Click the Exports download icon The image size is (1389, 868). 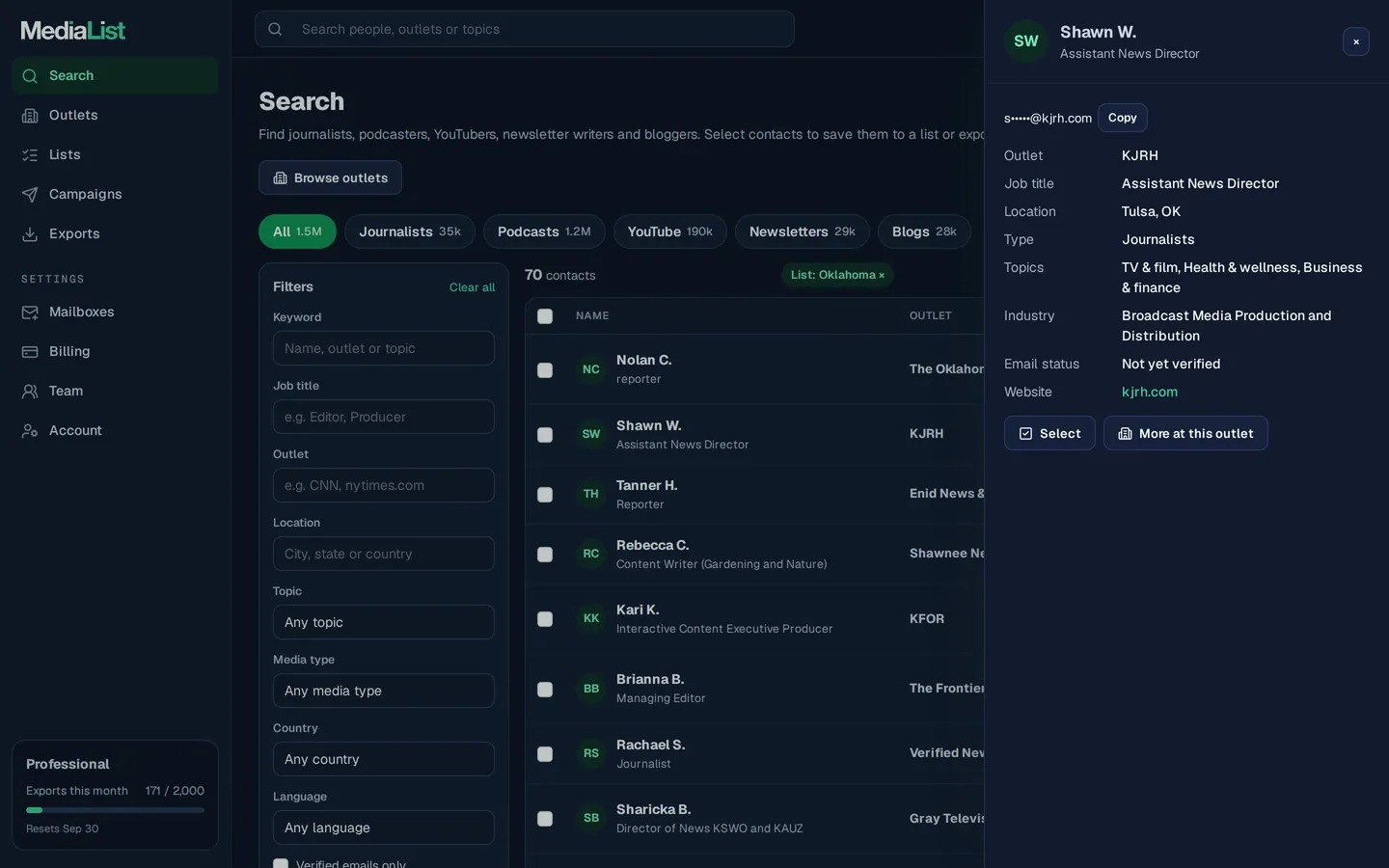click(30, 234)
